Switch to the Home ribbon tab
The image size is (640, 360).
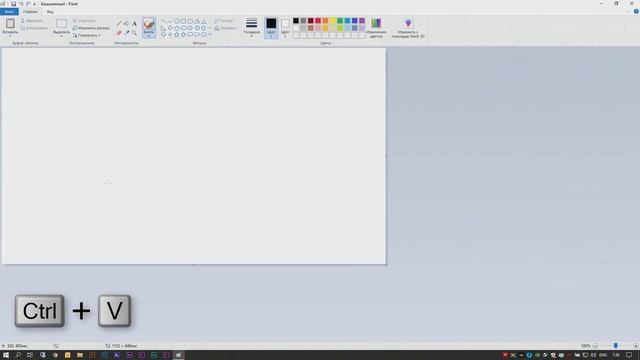(x=30, y=12)
